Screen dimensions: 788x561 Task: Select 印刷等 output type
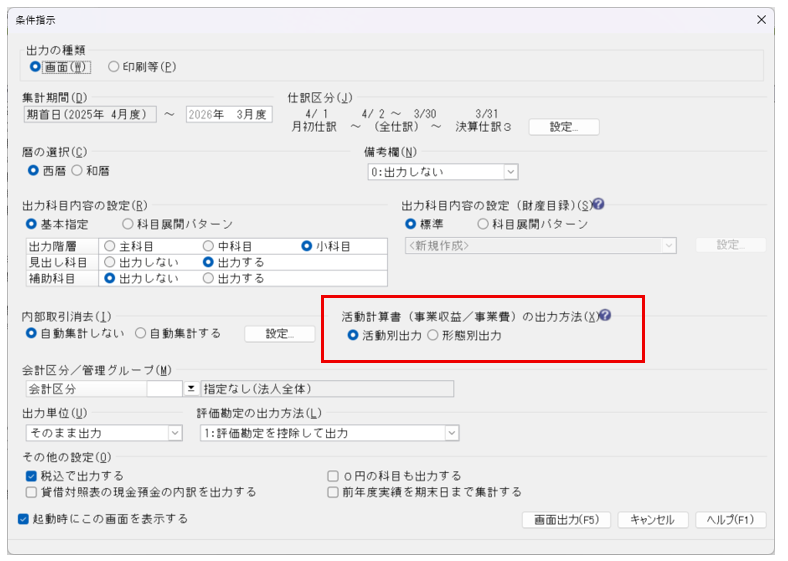click(113, 67)
